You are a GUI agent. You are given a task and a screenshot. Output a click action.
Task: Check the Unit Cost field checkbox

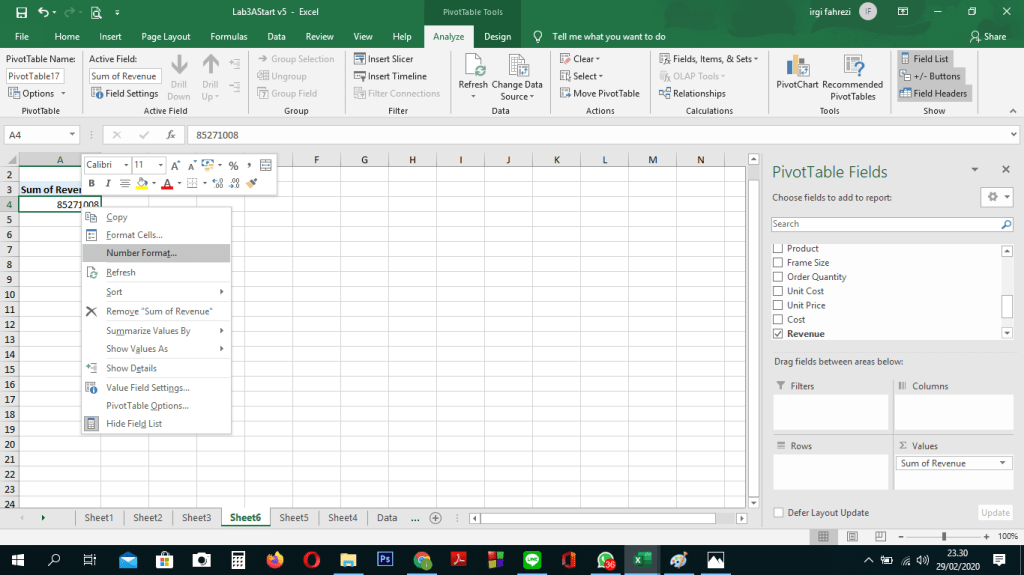click(x=778, y=291)
